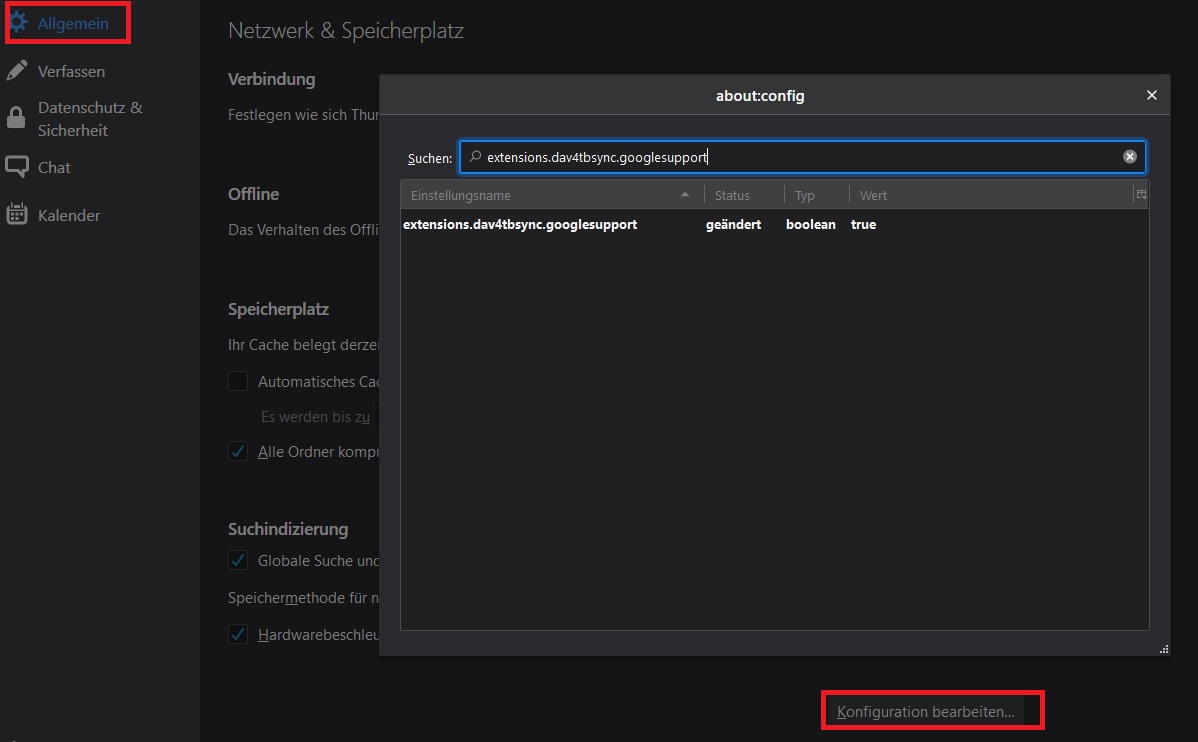Toggle the Automatisches Cache checkbox

238,381
